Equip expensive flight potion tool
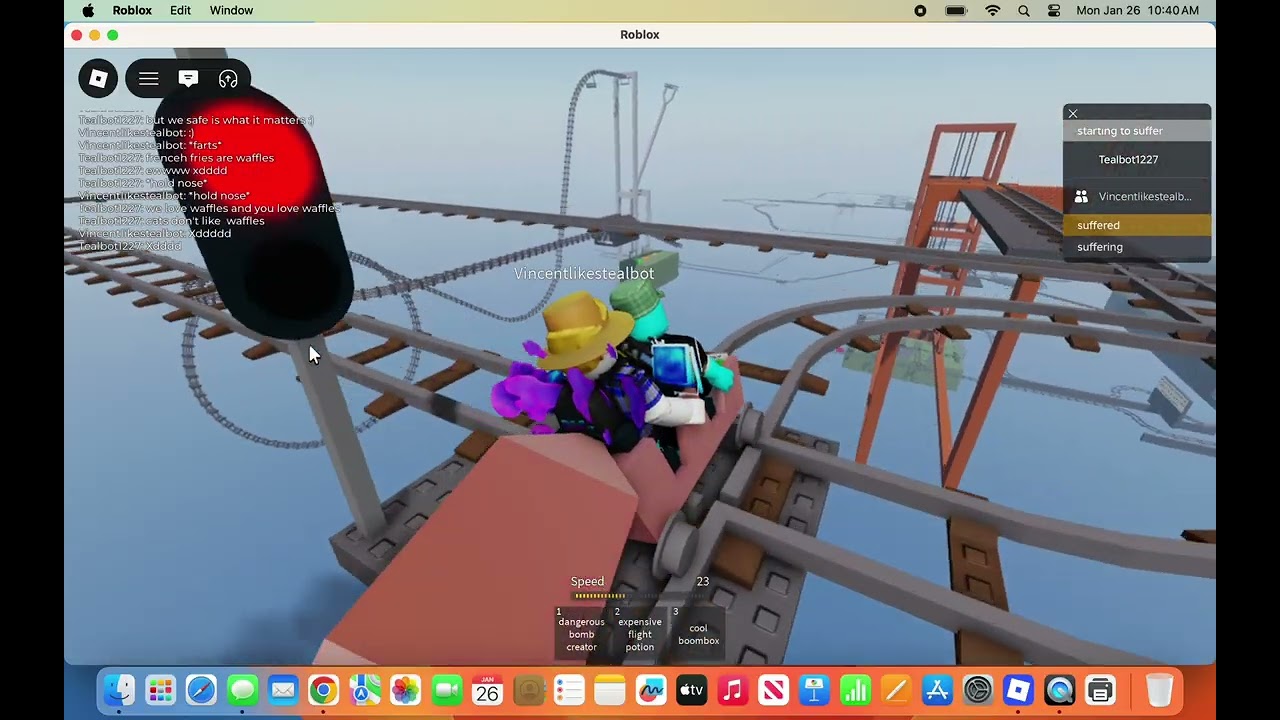This screenshot has height=720, width=1280. 640,632
